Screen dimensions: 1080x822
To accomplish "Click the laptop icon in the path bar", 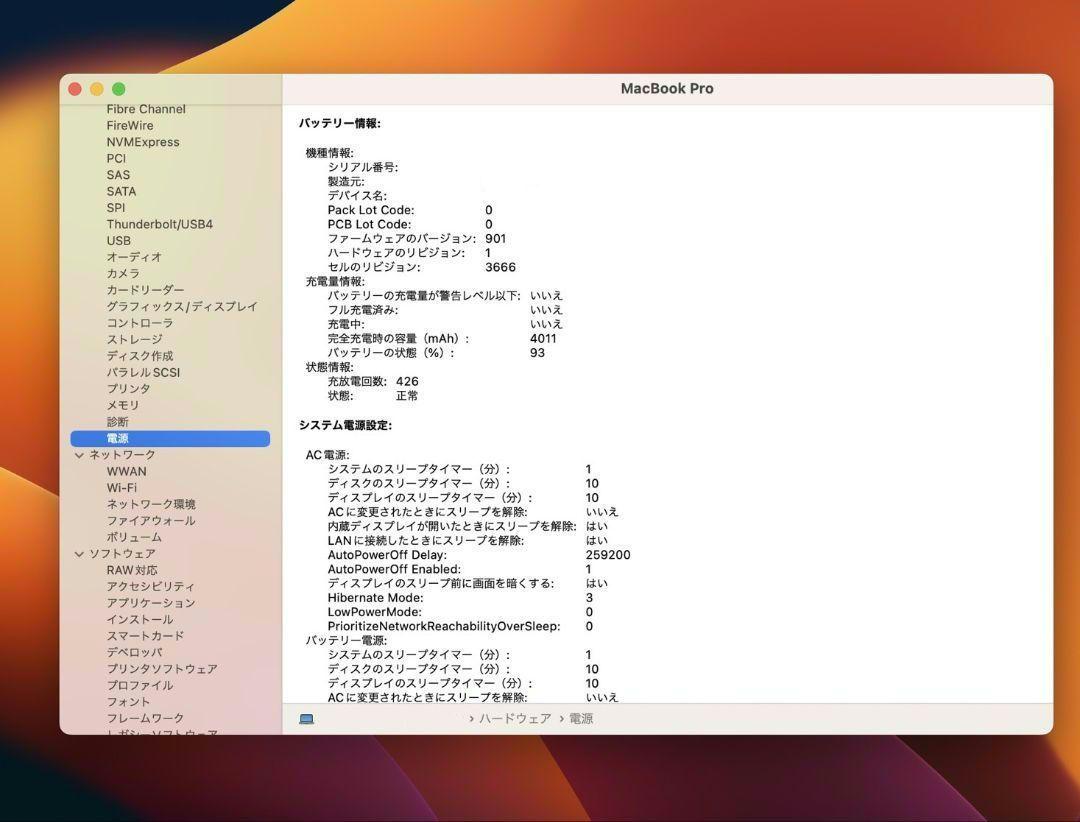I will tap(307, 719).
